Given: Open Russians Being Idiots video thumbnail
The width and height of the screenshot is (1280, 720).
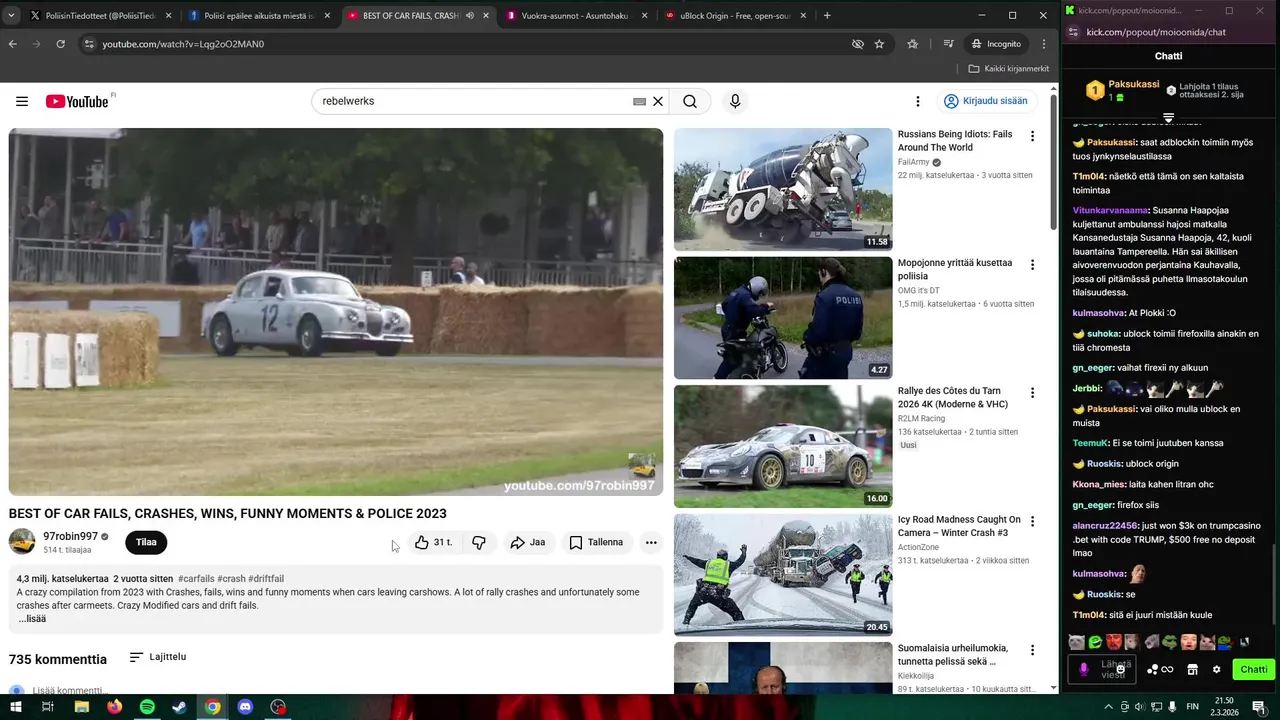Looking at the screenshot, I should tap(783, 189).
